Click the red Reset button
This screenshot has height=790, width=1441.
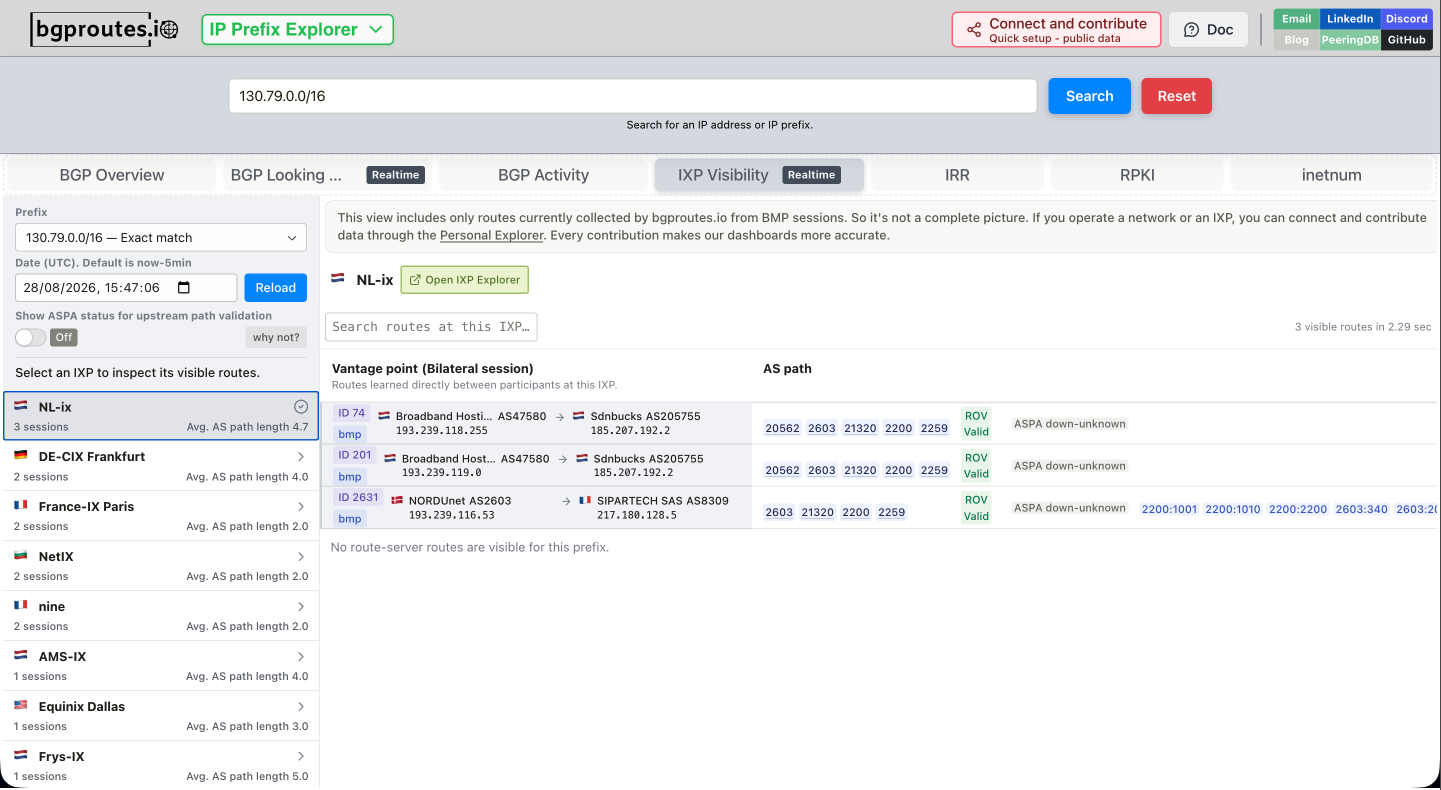(1176, 96)
